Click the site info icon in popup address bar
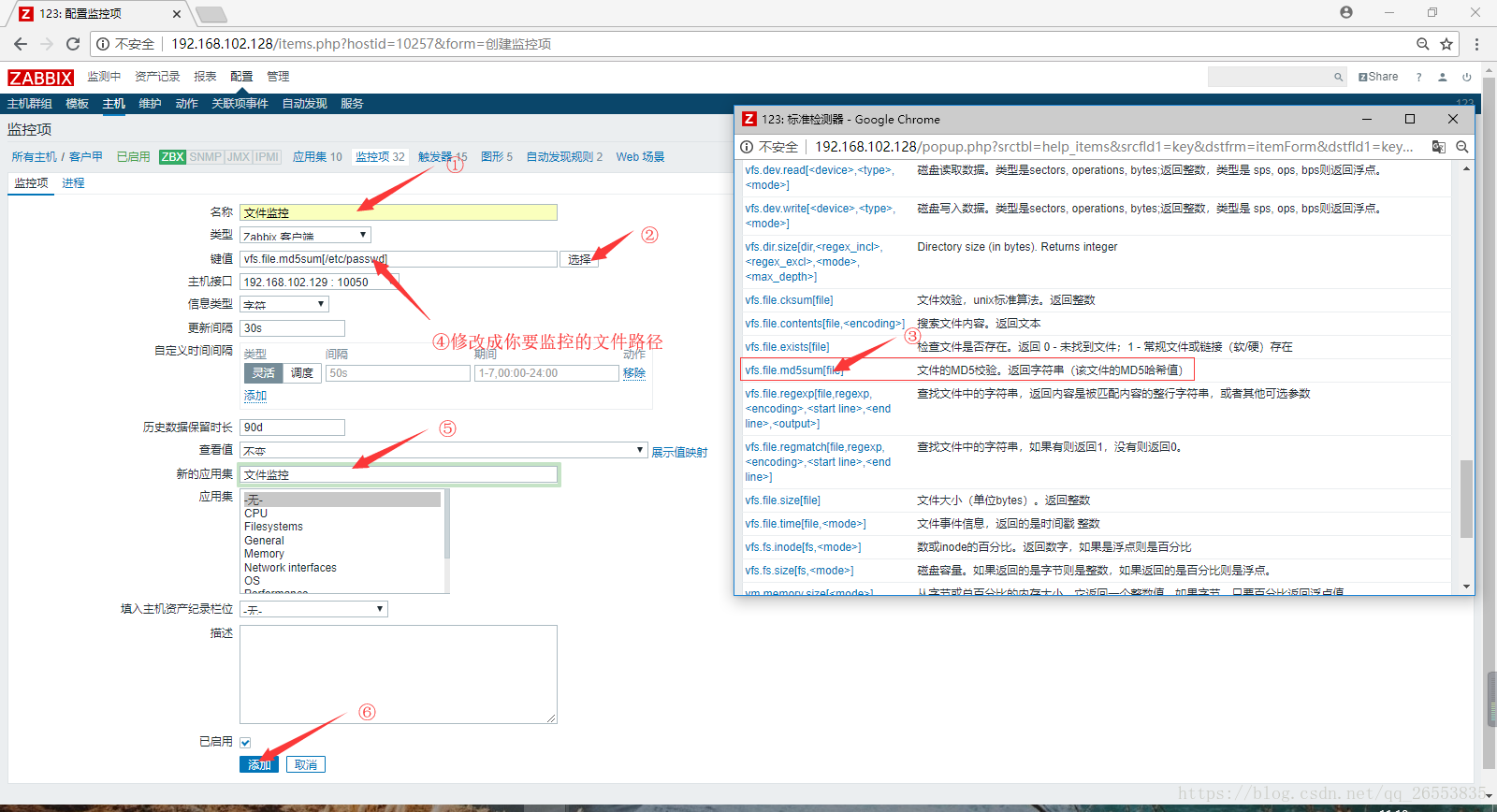Image resolution: width=1497 pixels, height=812 pixels. [747, 147]
